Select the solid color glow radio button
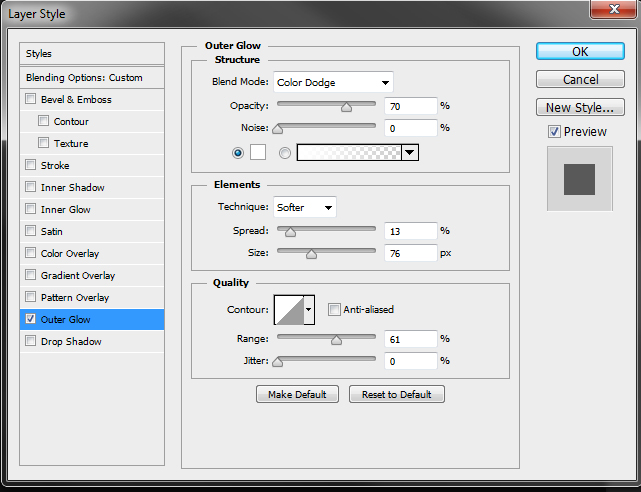 click(x=238, y=152)
